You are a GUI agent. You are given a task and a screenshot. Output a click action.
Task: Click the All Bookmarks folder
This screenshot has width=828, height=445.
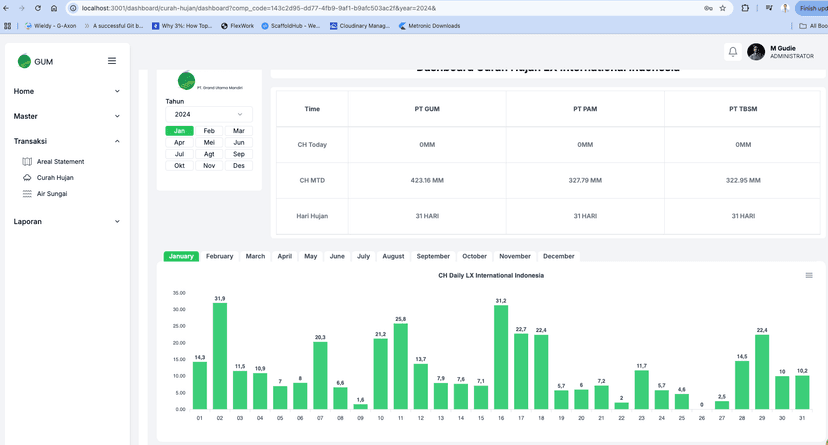(813, 25)
